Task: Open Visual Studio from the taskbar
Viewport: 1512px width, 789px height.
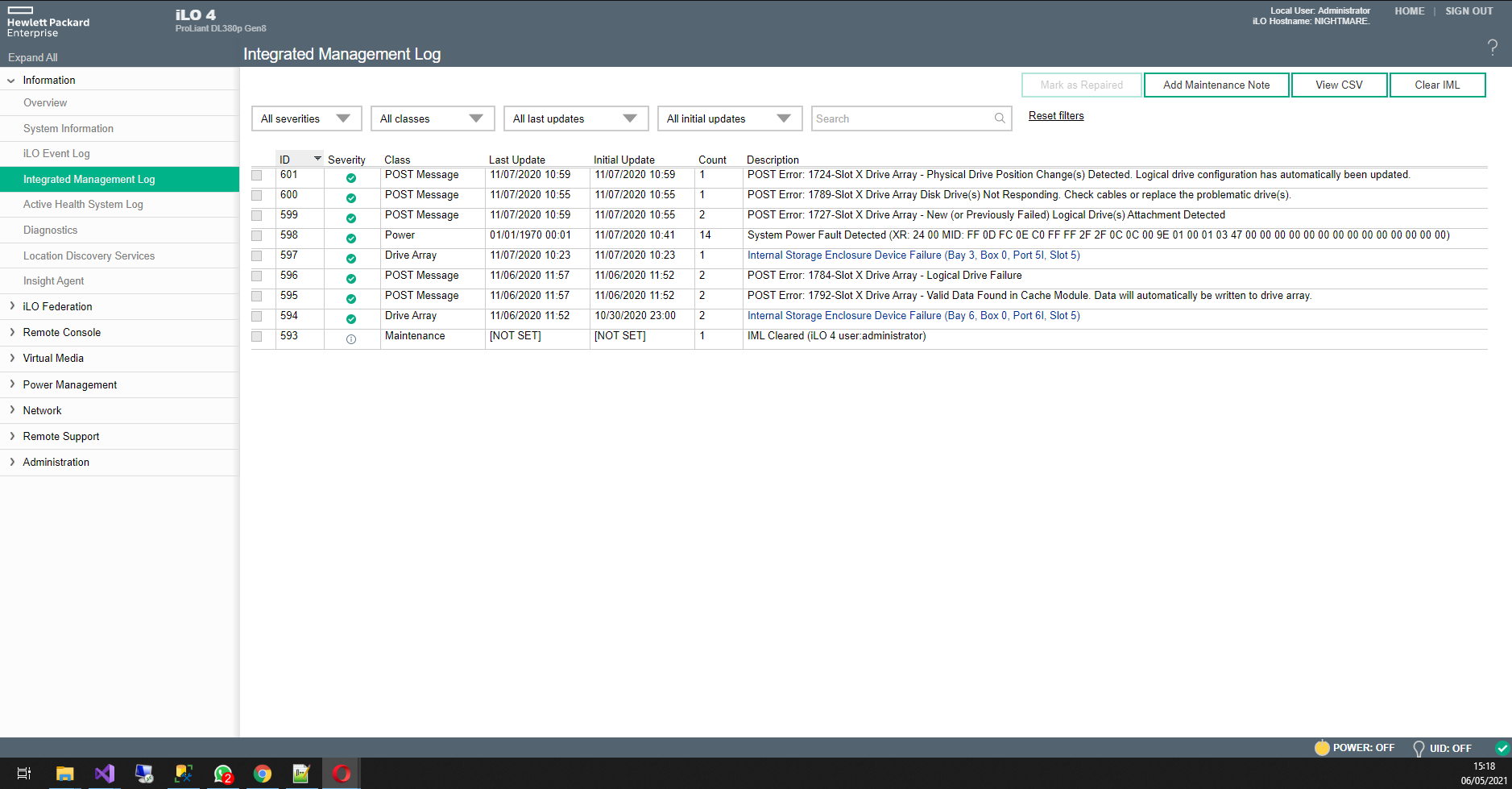Action: point(104,774)
